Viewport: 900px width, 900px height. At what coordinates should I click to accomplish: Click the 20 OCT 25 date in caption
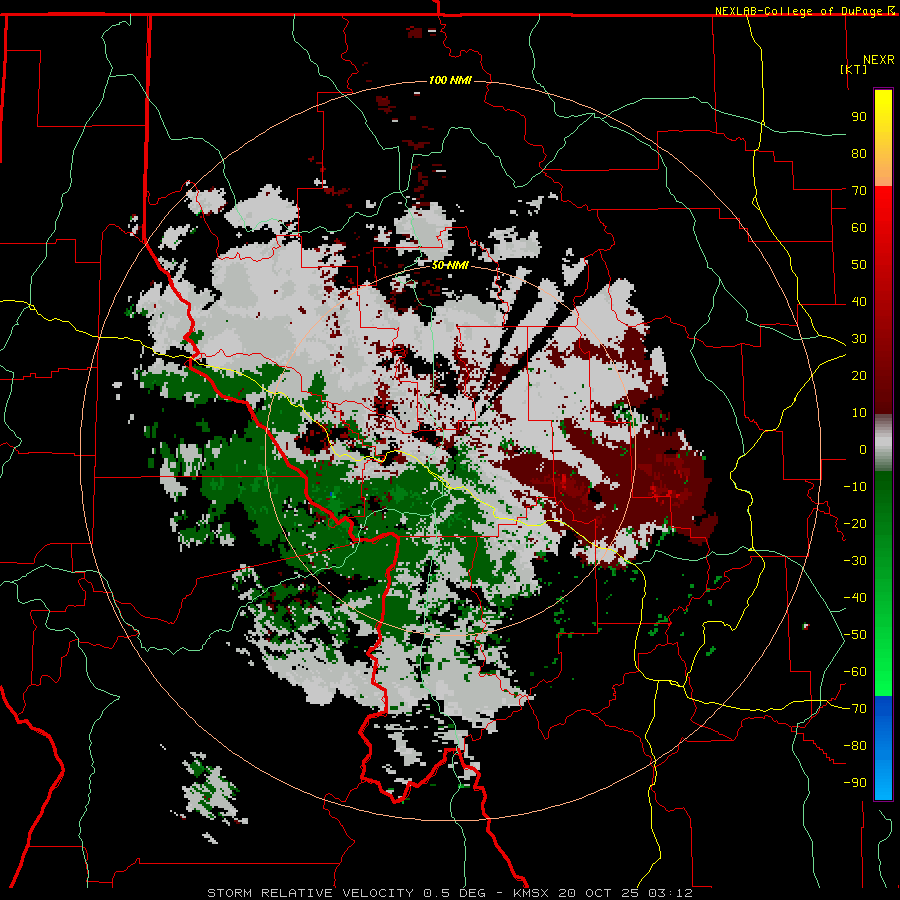[x=598, y=893]
